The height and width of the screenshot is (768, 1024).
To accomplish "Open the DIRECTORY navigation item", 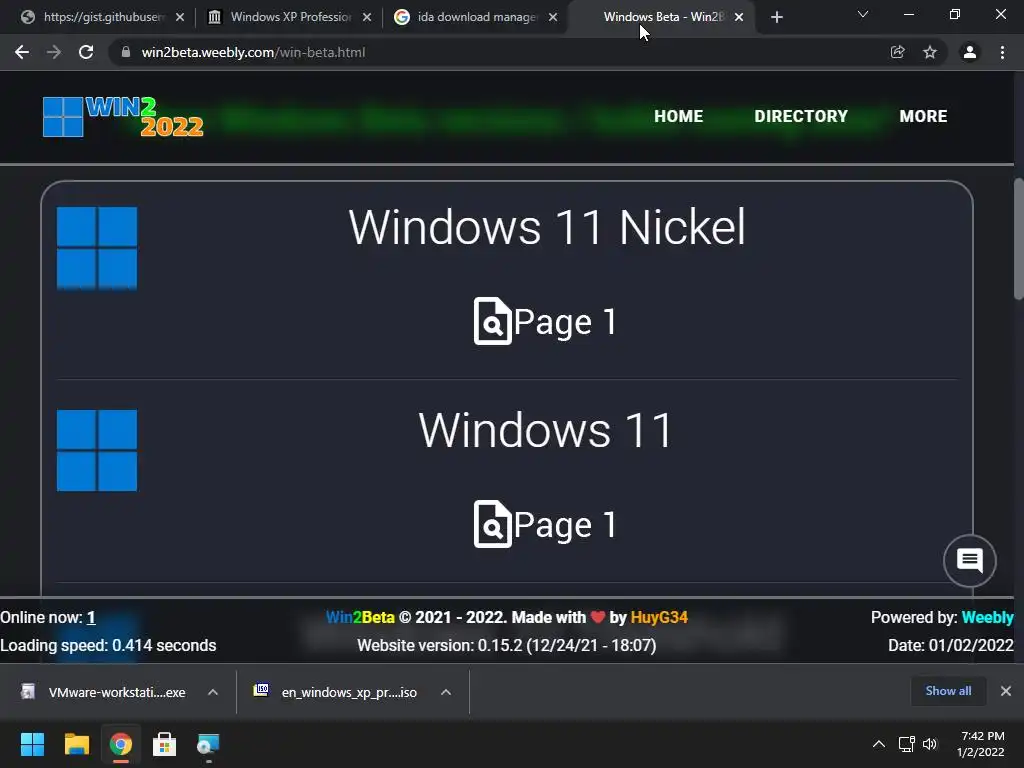I will pyautogui.click(x=801, y=116).
